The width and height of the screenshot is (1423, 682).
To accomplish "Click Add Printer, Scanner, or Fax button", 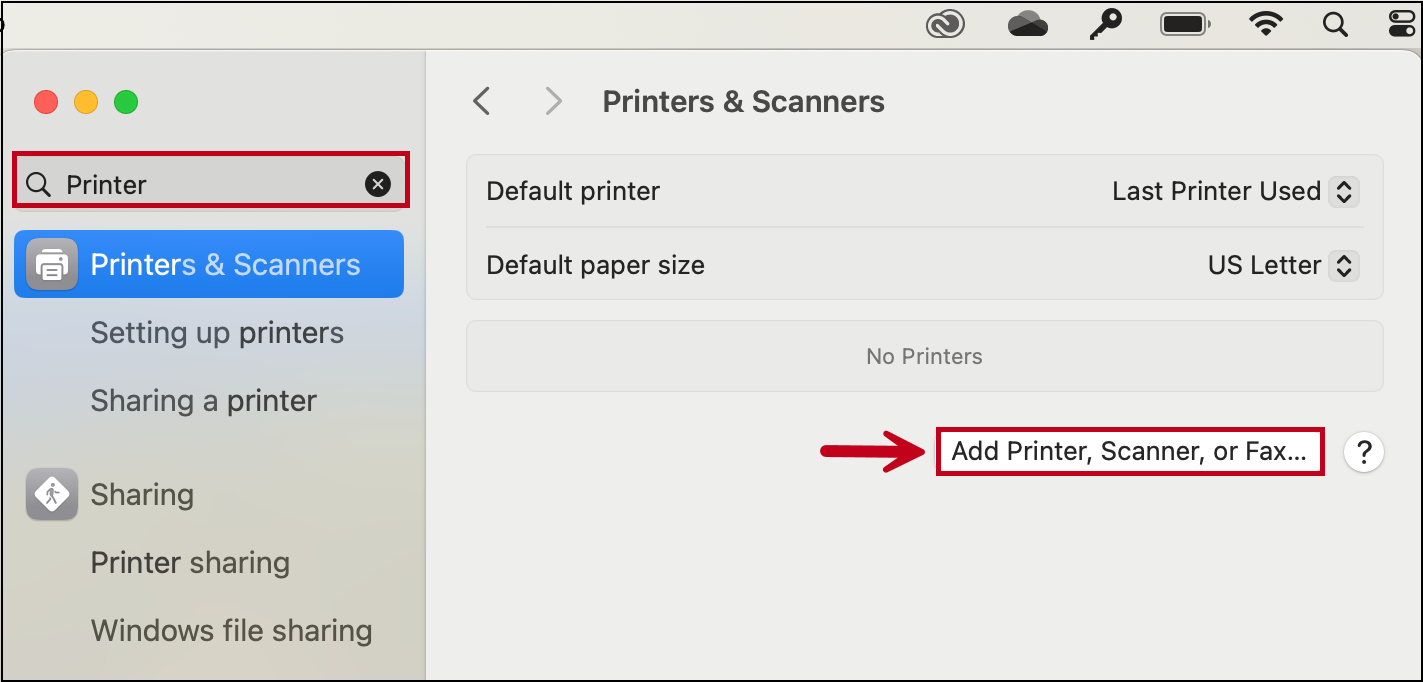I will (x=1129, y=452).
